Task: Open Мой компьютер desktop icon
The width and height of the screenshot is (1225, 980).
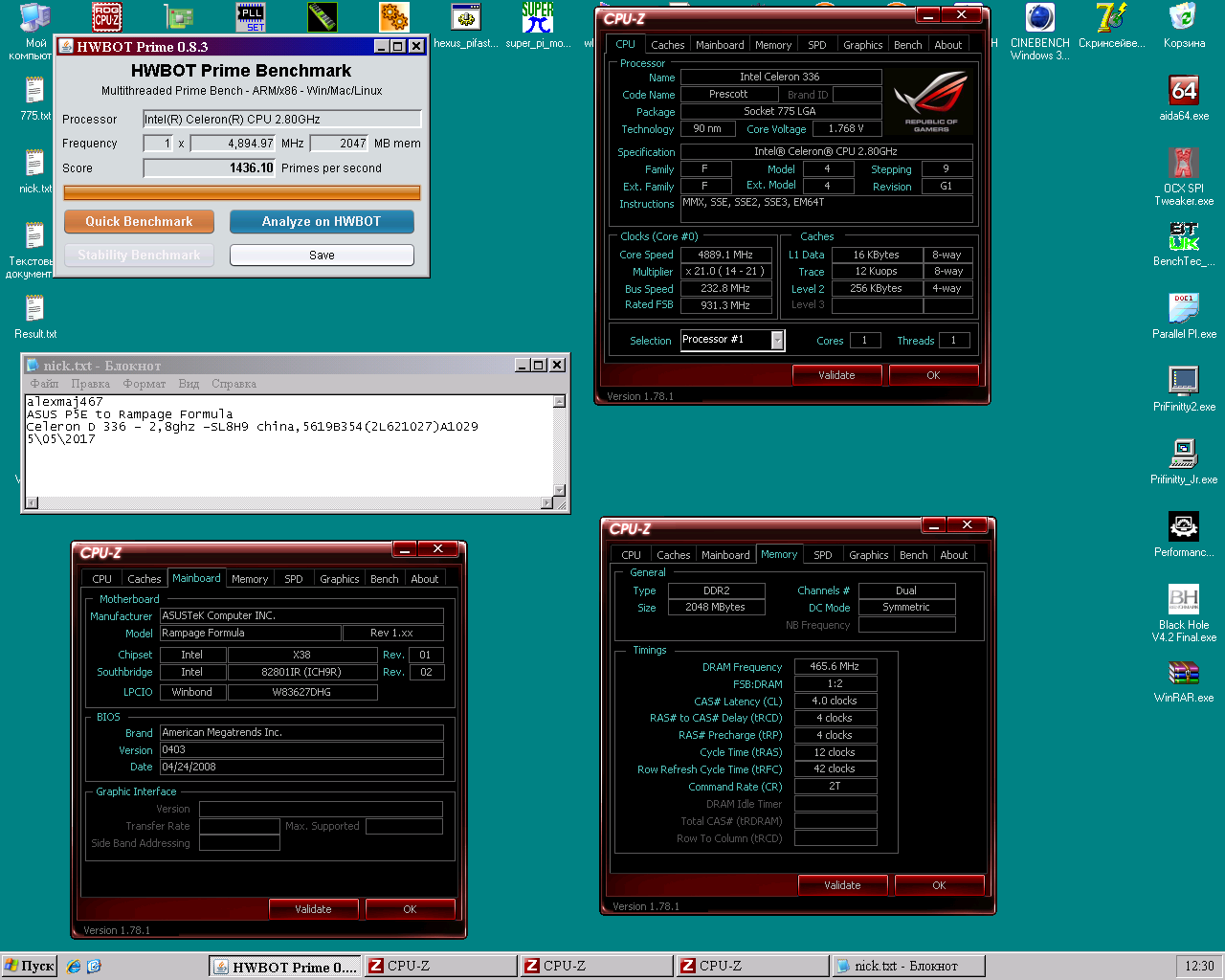Action: point(35,31)
